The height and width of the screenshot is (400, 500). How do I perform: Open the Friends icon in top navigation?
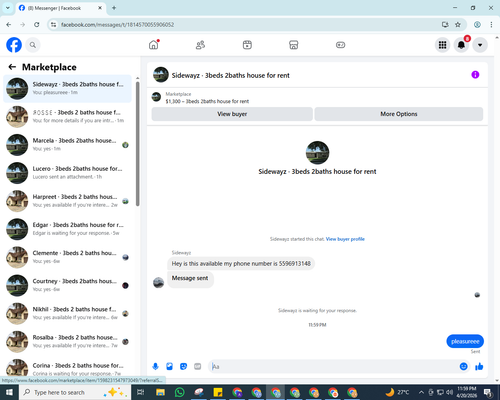click(x=200, y=45)
